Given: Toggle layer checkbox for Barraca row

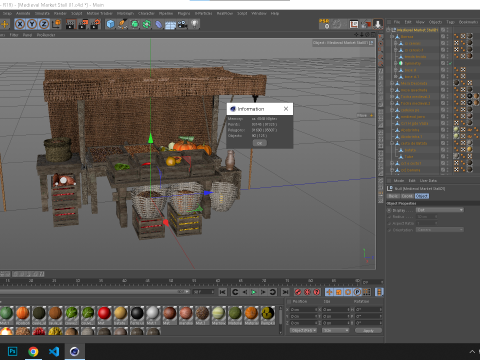Looking at the screenshot, I should 443,37.
